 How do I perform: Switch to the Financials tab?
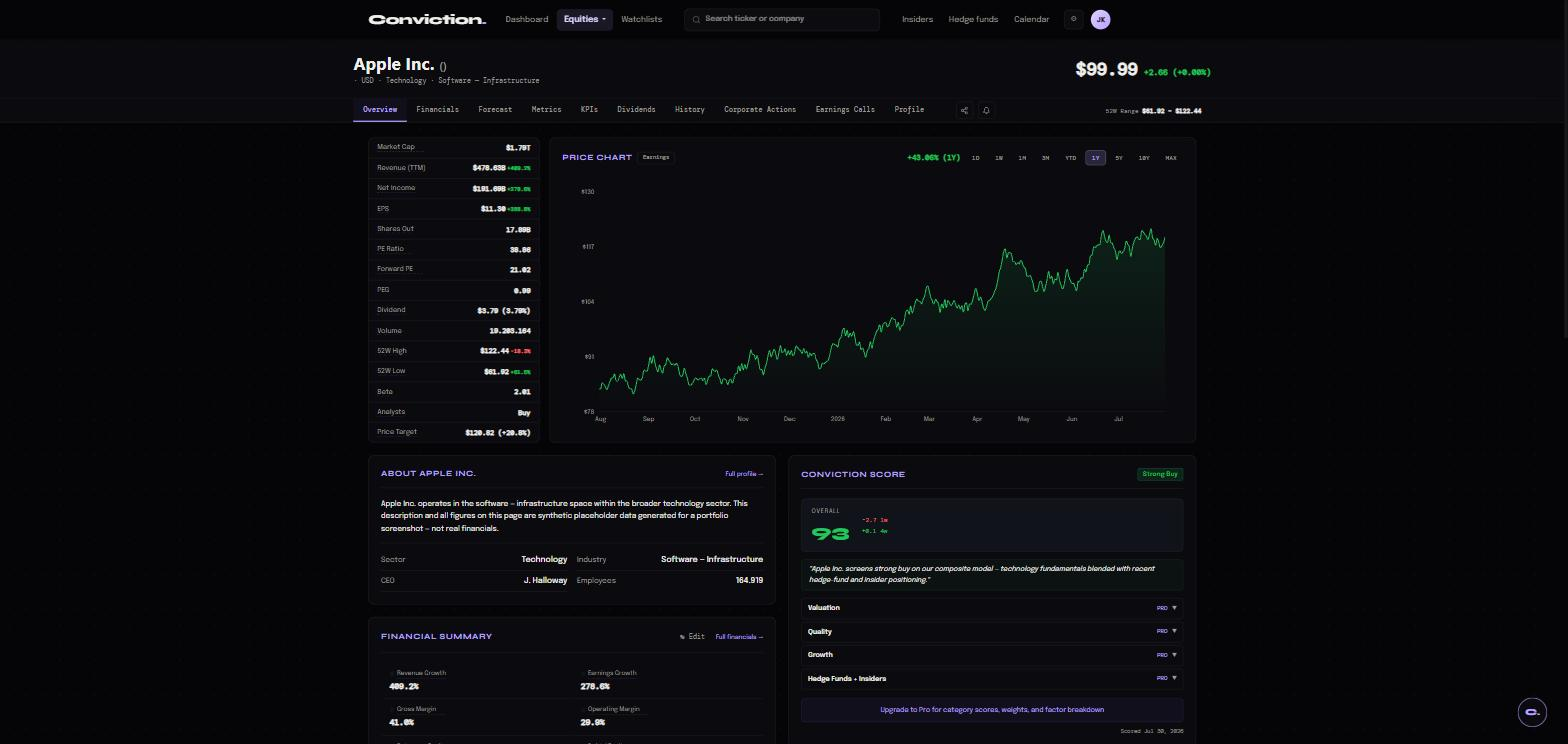(x=437, y=110)
